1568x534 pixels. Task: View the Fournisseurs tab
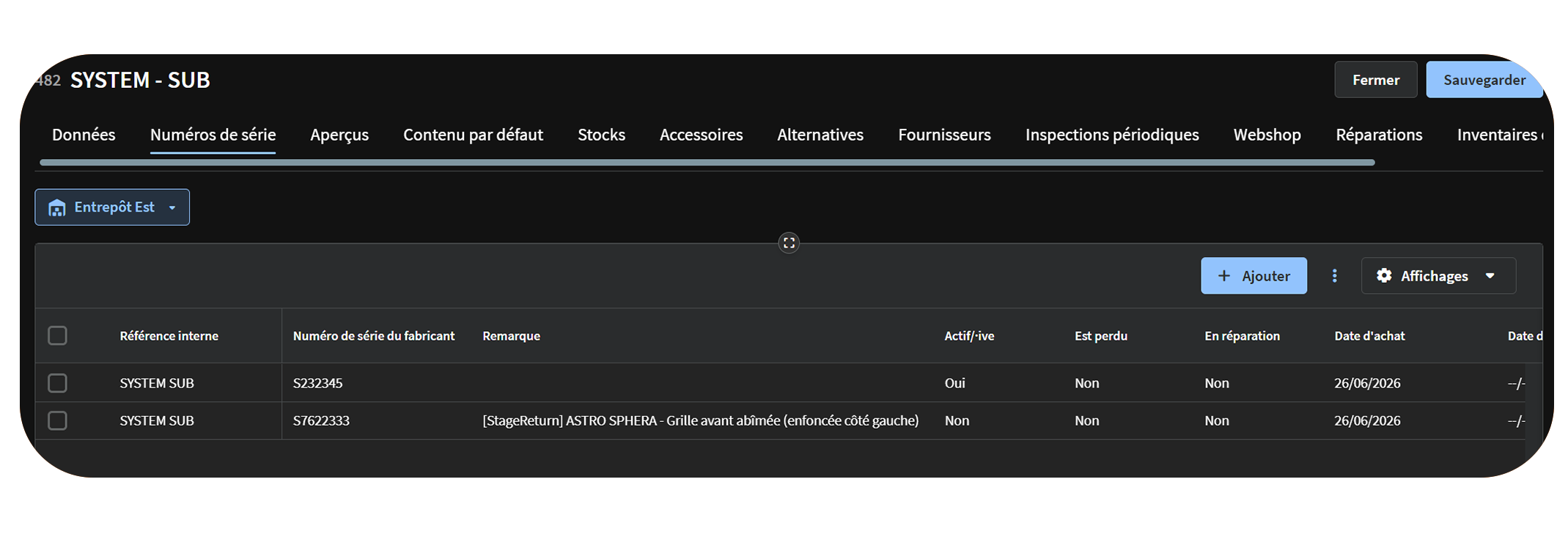coord(944,135)
